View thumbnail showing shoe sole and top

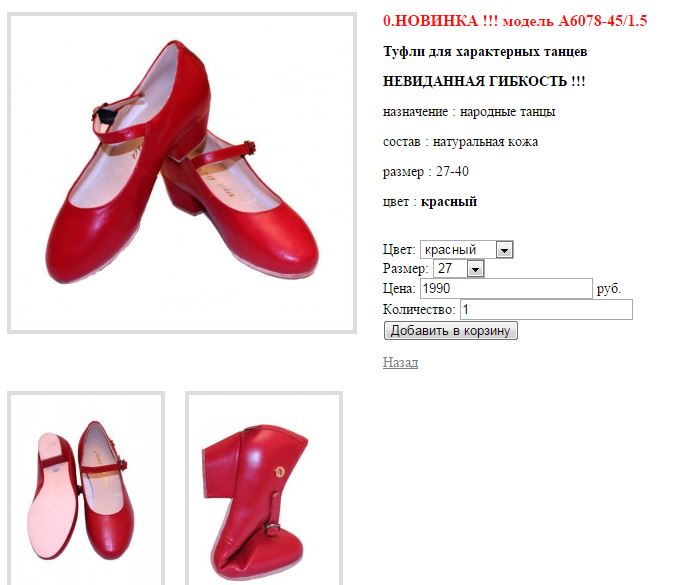click(86, 488)
